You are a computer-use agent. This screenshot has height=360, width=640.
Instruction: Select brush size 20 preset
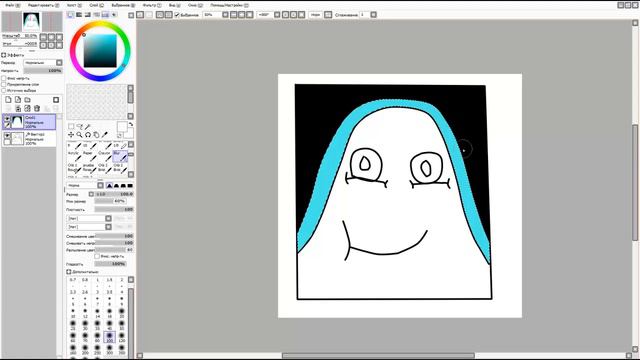(x=122, y=313)
